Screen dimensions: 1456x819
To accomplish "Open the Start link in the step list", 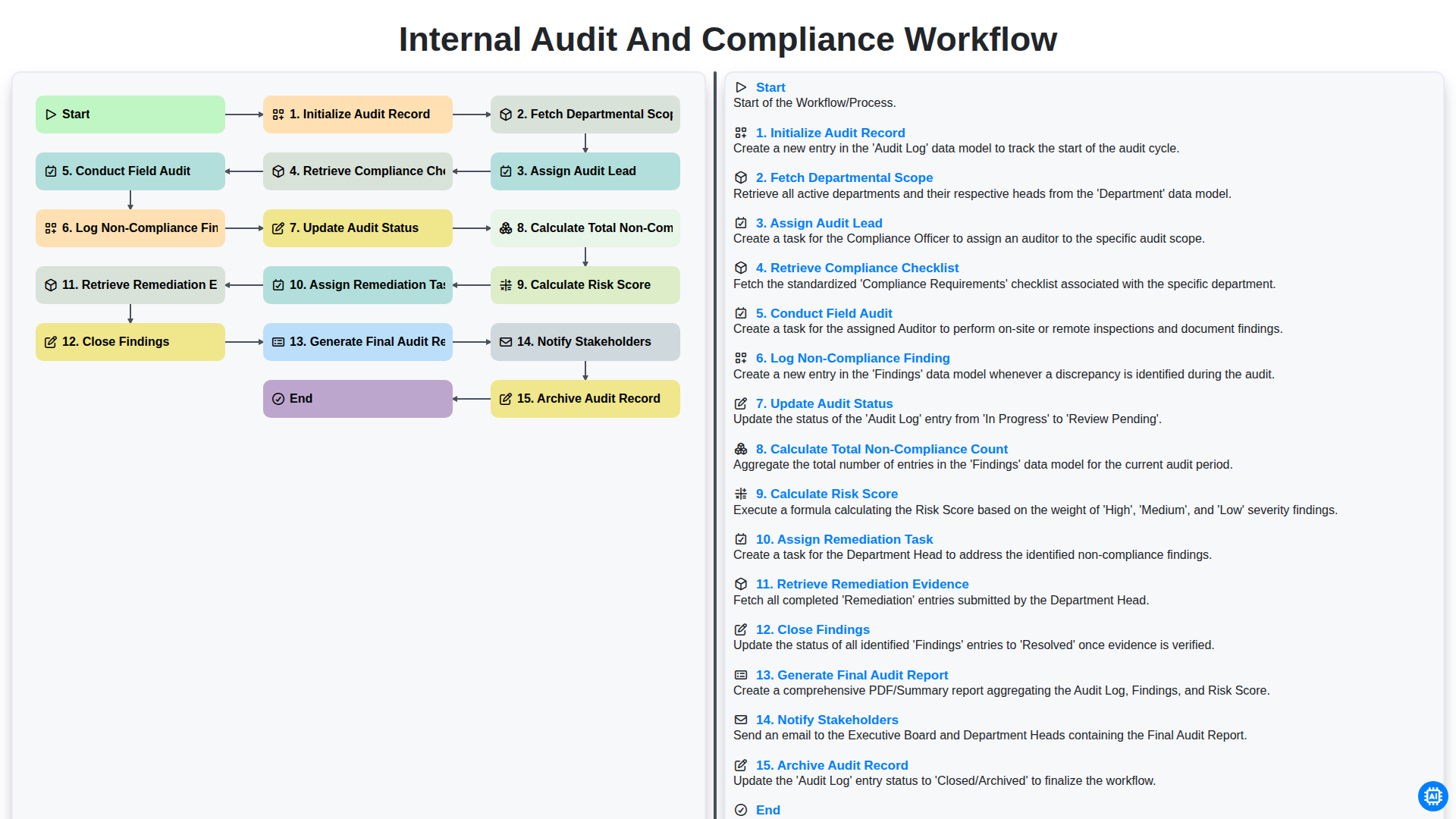I will (x=770, y=87).
